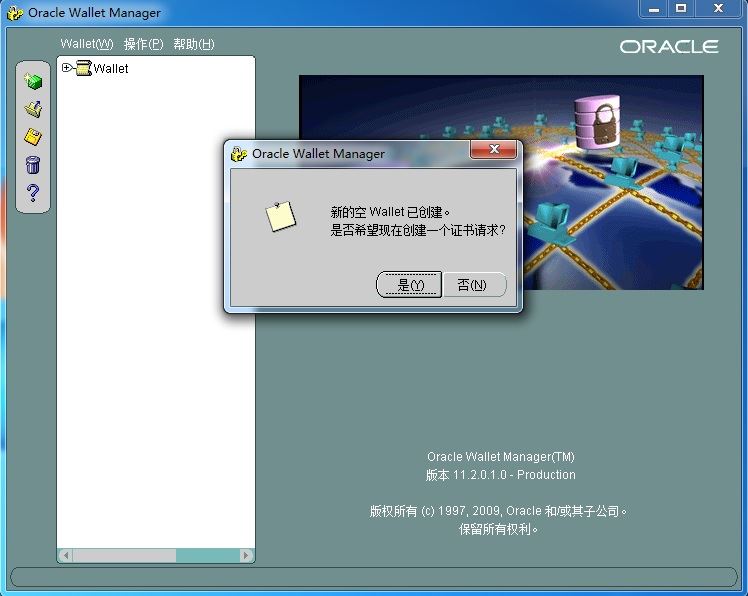Screen dimensions: 748x596
Task: Click the Oracle Wallet Manager(TM) label
Action: tap(500, 457)
